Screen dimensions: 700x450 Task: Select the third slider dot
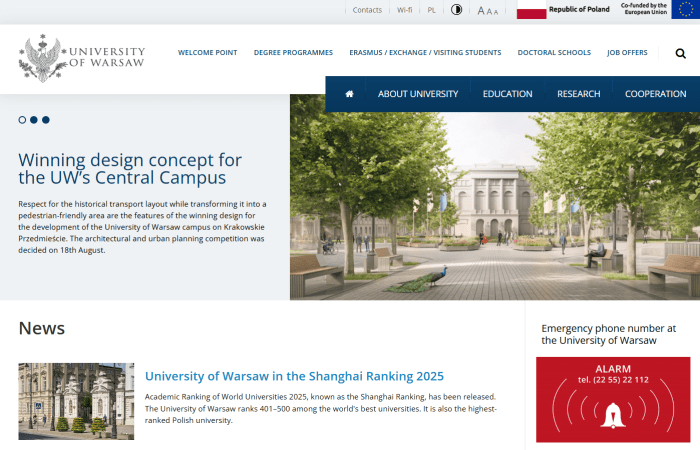(x=46, y=120)
